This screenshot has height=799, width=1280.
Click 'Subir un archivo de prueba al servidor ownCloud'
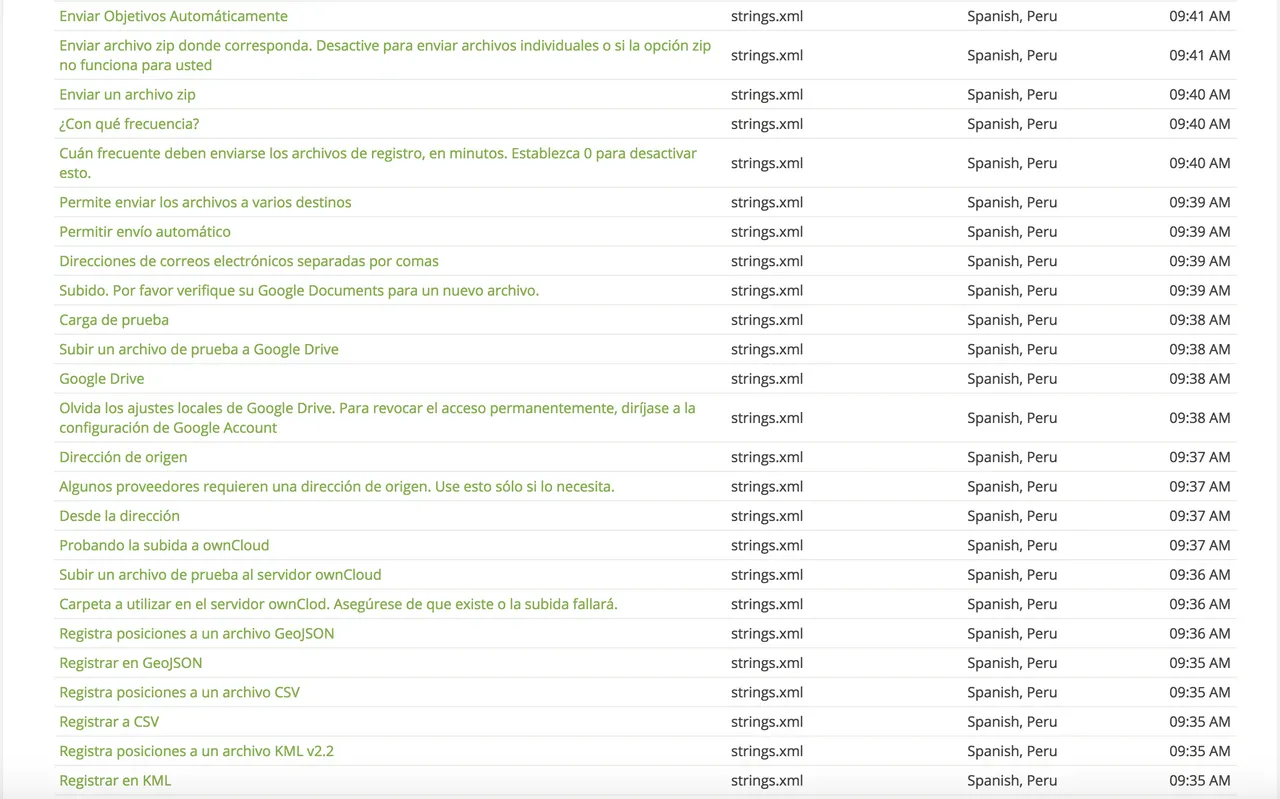220,575
